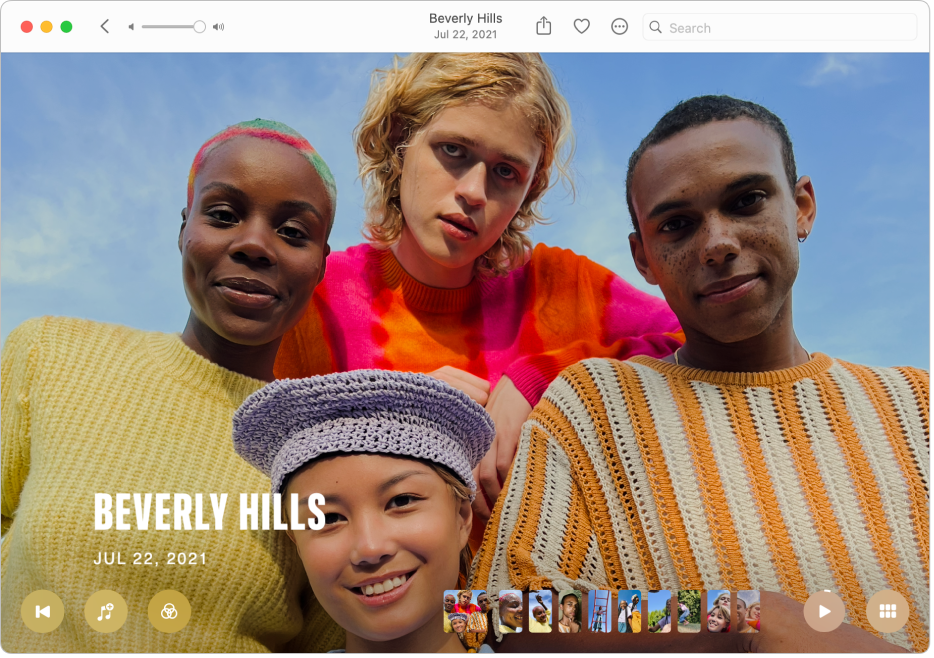Open the Memory Music options
Image resolution: width=934 pixels, height=658 pixels.
click(105, 612)
